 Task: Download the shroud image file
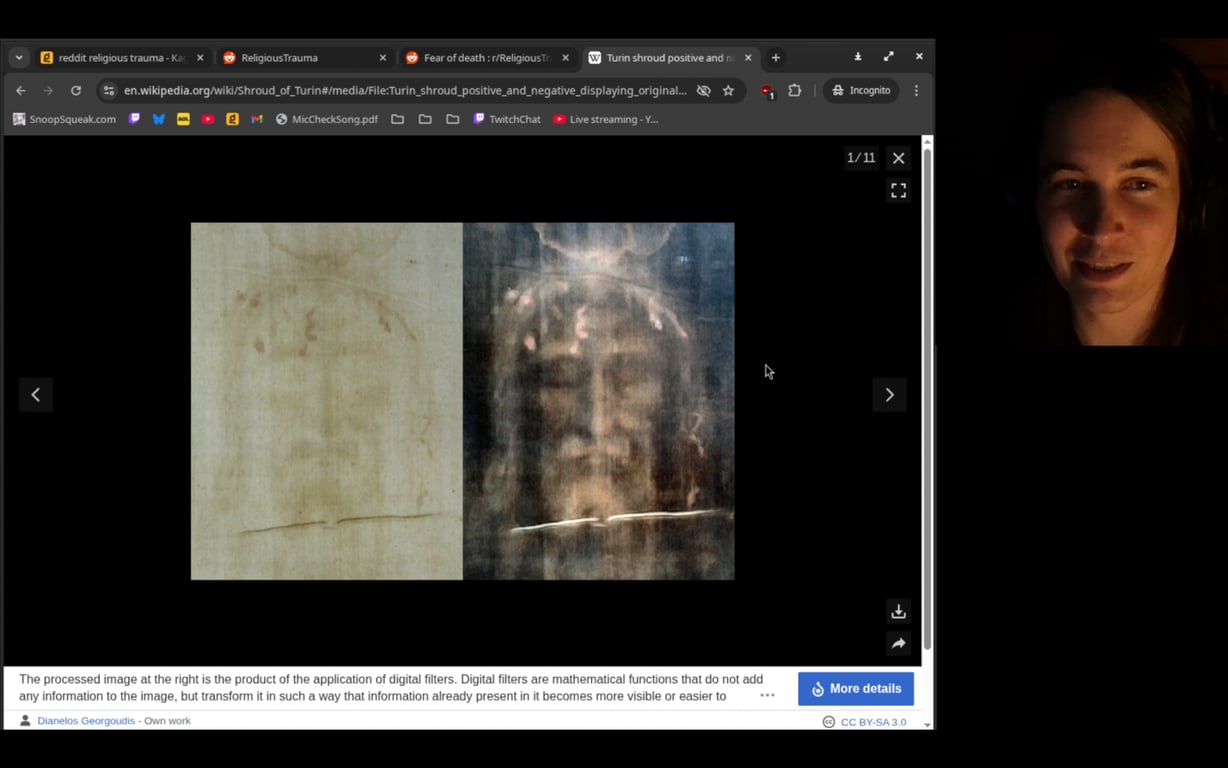pyautogui.click(x=898, y=611)
